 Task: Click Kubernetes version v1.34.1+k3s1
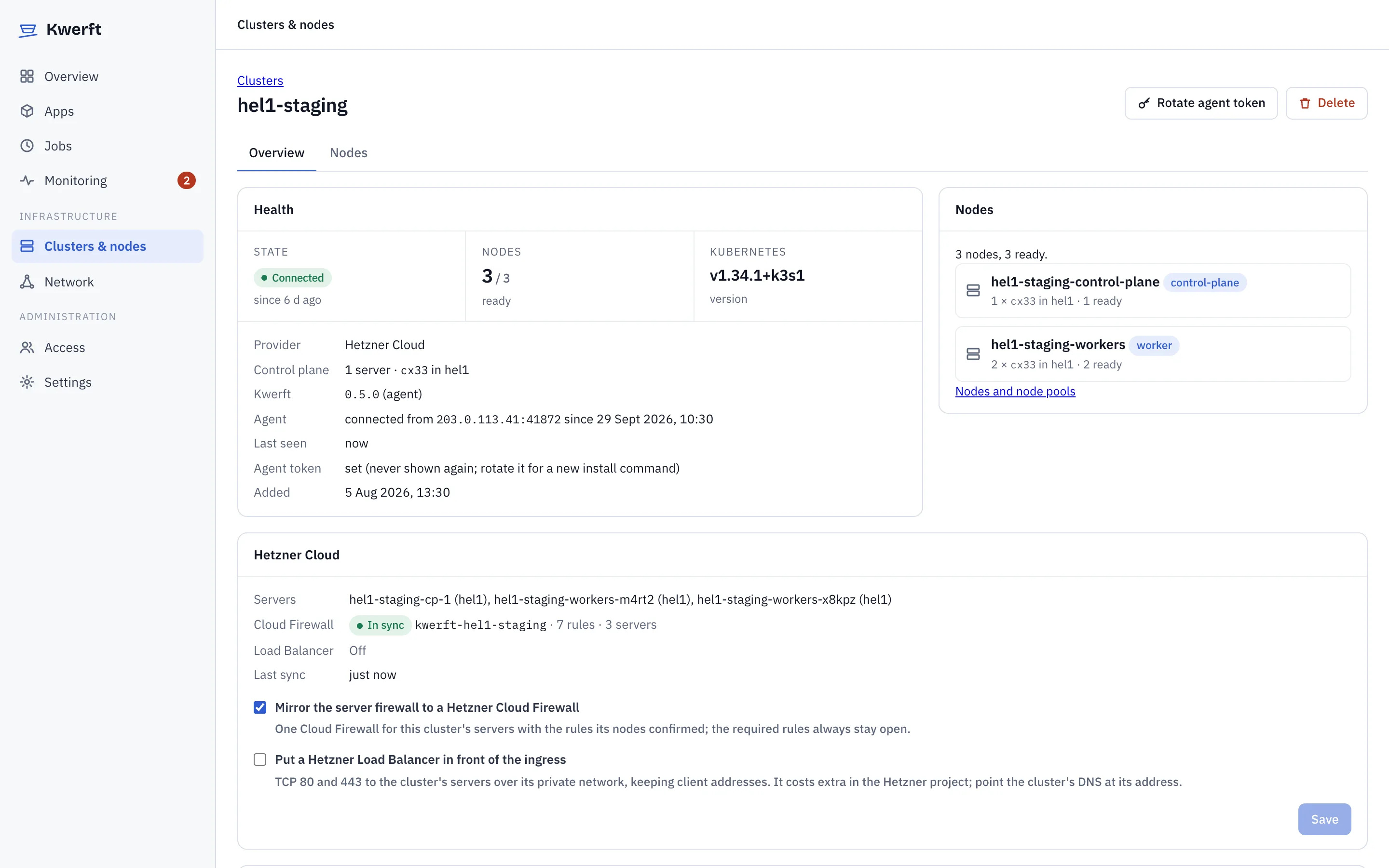coord(757,275)
